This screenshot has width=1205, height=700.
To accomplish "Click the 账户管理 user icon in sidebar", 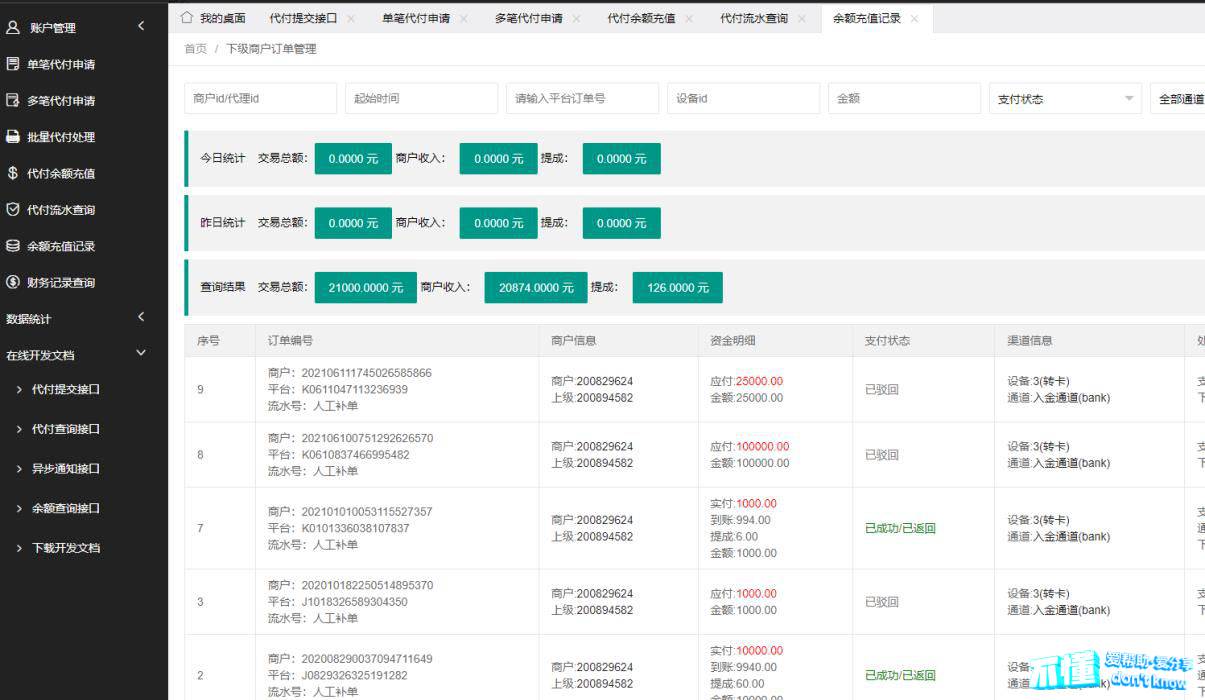I will (13, 28).
